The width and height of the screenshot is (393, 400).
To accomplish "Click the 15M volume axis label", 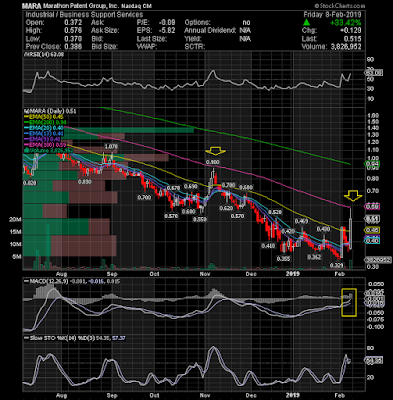I will [x=15, y=232].
